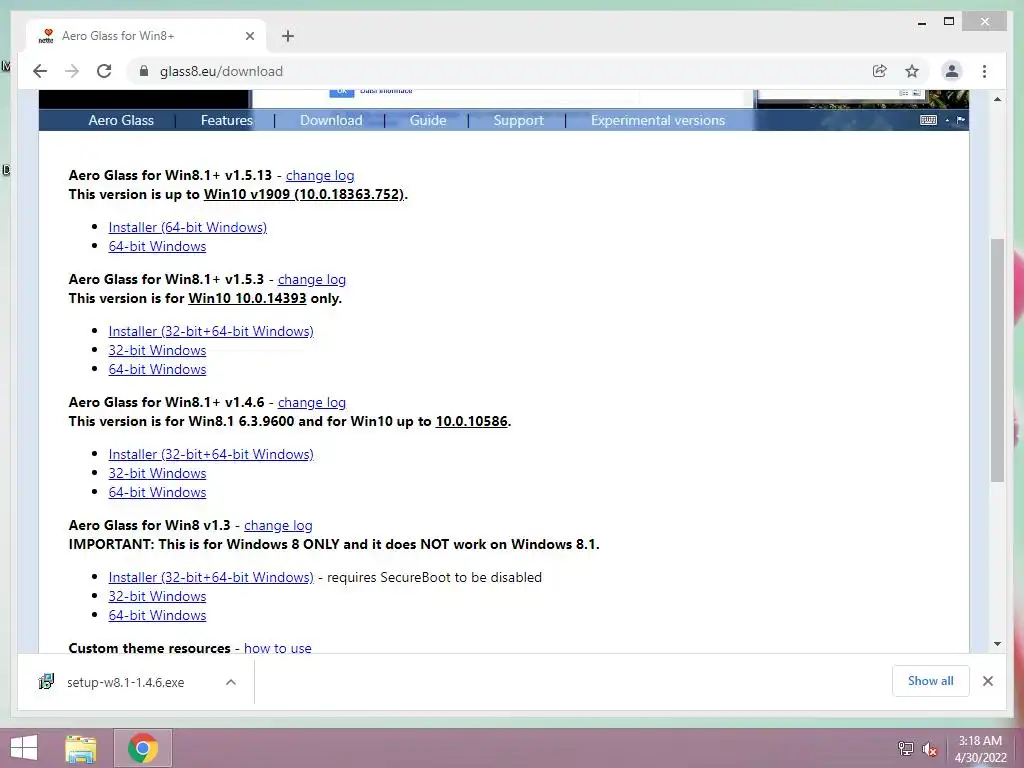Share this page via share icon
Viewport: 1024px width, 768px height.
880,71
